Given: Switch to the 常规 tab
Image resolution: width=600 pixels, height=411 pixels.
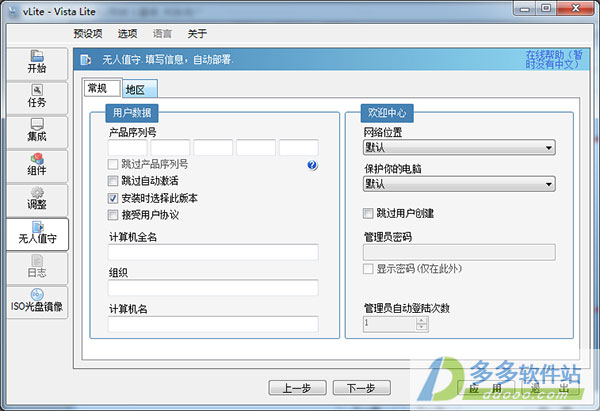Looking at the screenshot, I should (103, 88).
